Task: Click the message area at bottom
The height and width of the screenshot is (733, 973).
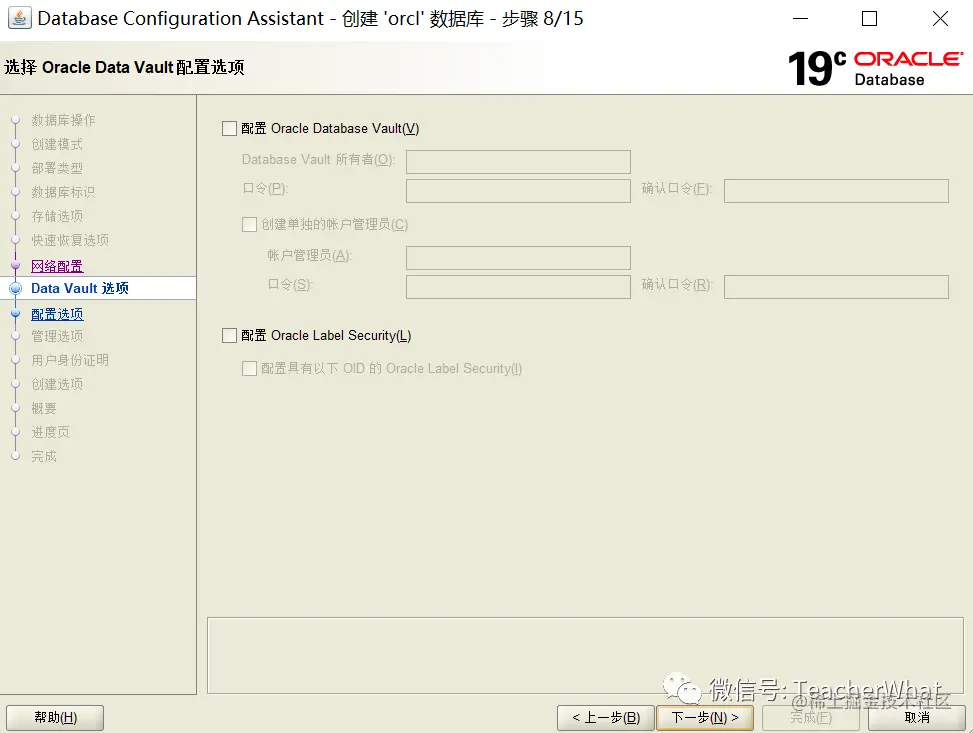Action: point(585,655)
